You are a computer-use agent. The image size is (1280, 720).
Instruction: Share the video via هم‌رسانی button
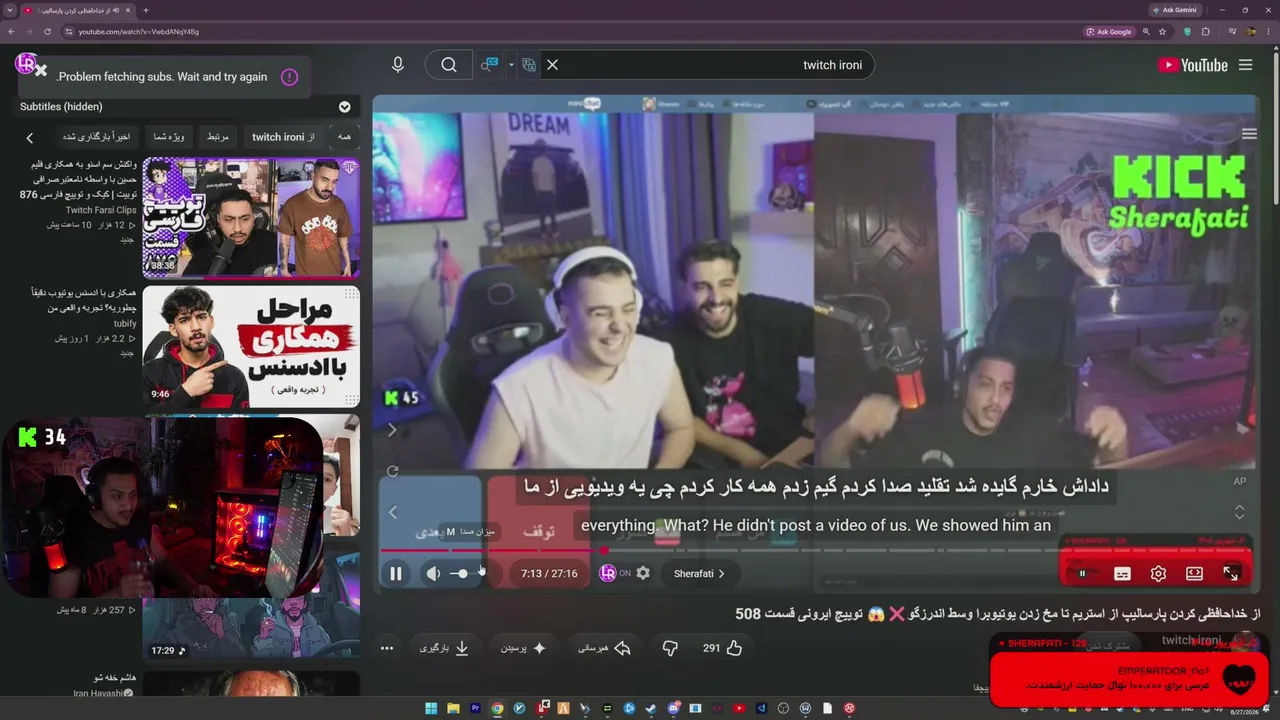coord(605,648)
